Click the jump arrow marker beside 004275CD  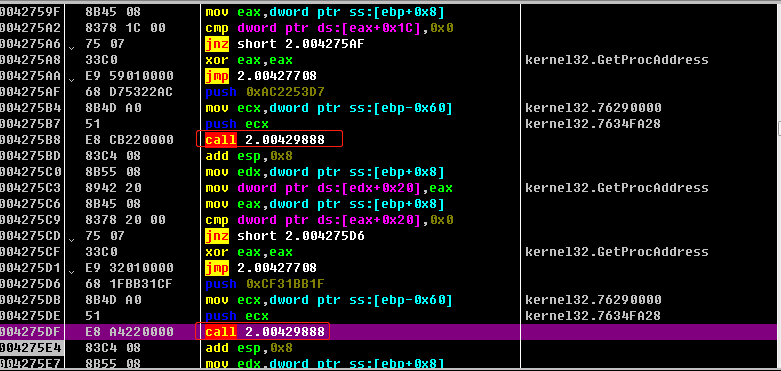(72, 240)
